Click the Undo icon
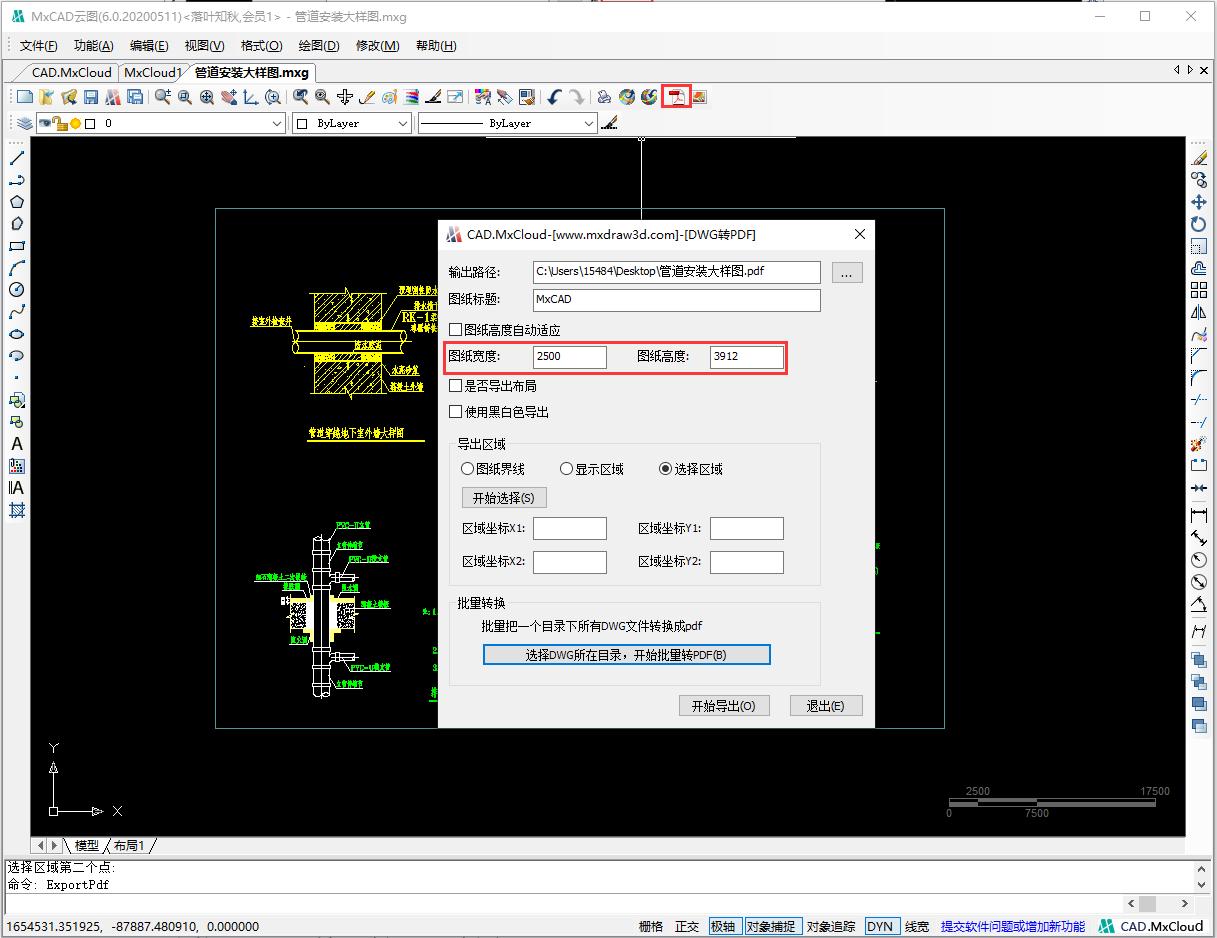 tap(553, 96)
